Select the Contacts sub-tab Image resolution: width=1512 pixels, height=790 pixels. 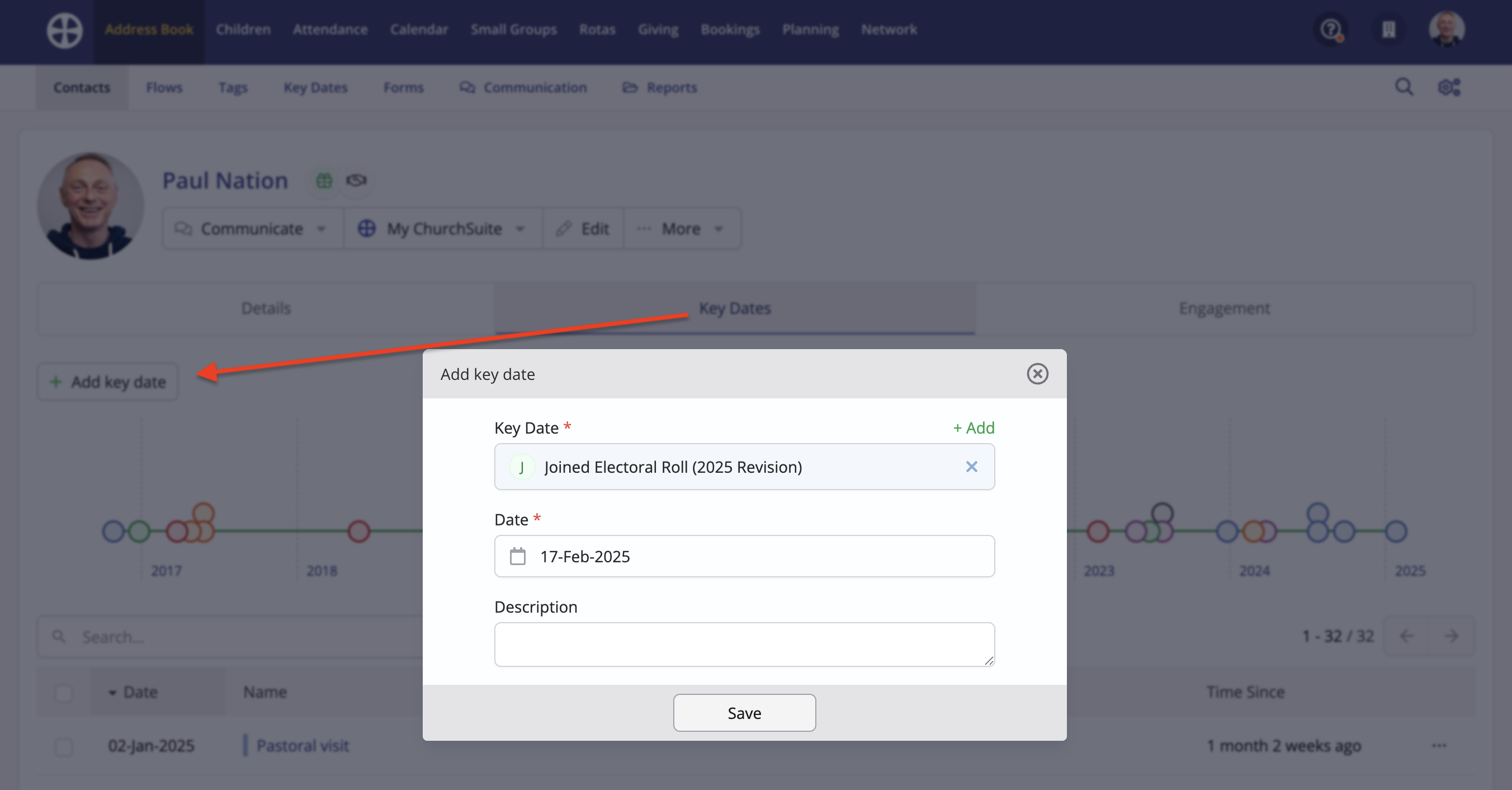click(x=82, y=87)
